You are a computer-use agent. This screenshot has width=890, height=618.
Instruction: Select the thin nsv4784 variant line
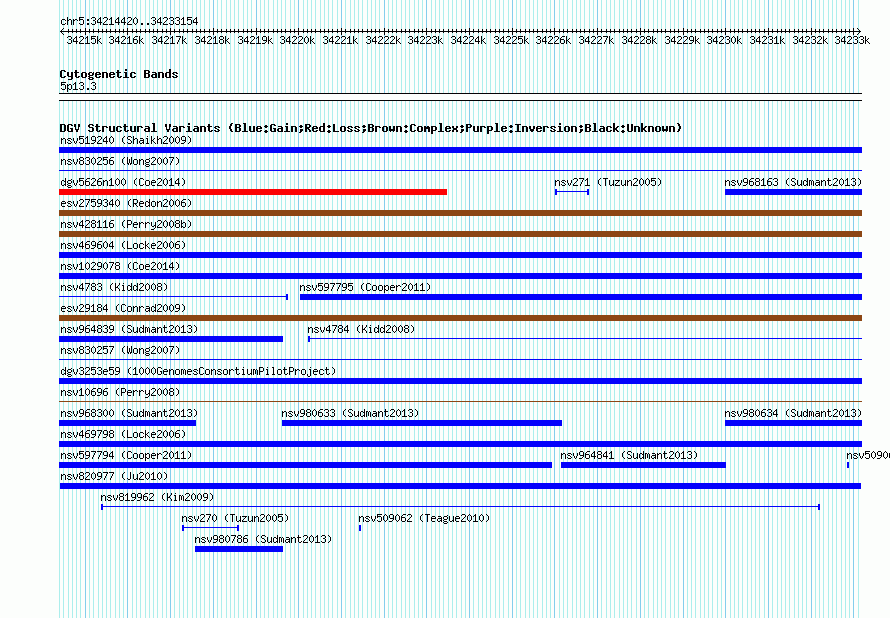585,339
